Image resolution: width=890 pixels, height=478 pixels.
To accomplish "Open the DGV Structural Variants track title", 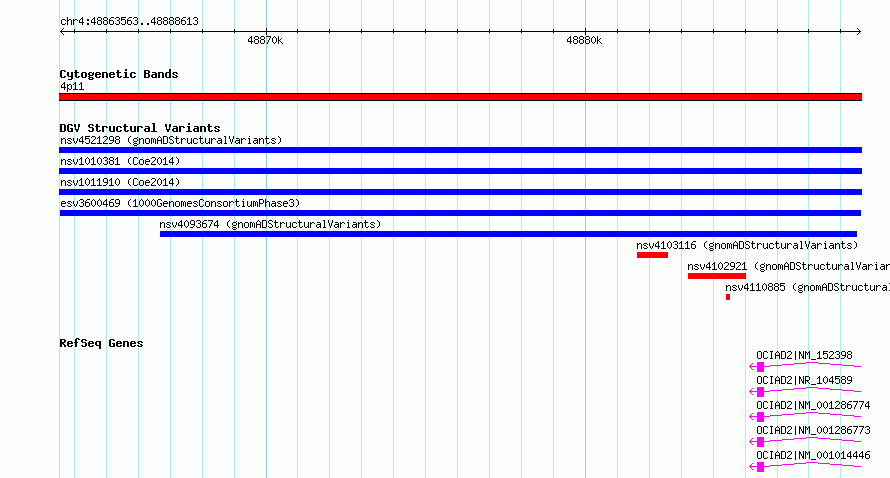I will point(140,128).
